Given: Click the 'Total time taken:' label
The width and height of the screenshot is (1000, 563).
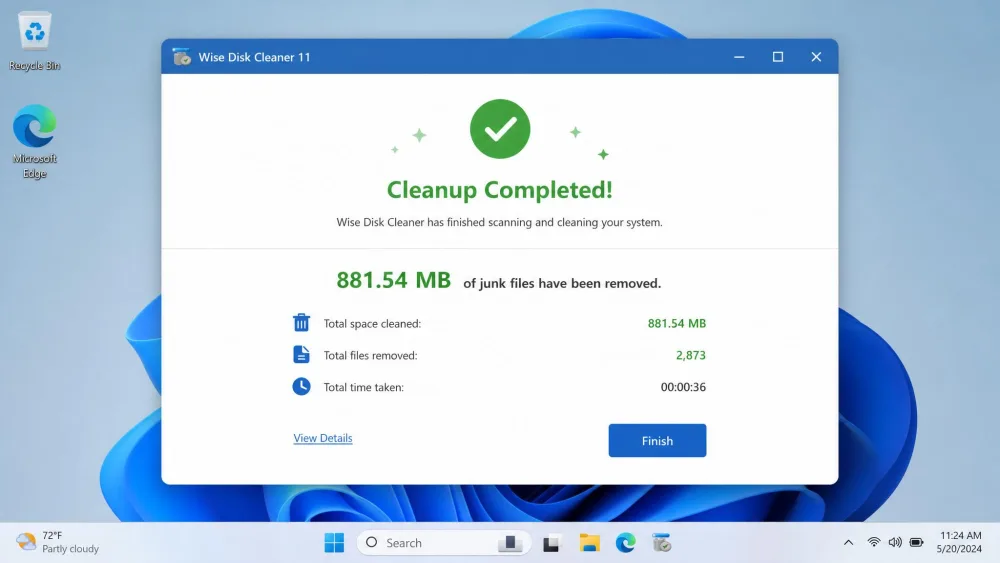Looking at the screenshot, I should (x=364, y=387).
